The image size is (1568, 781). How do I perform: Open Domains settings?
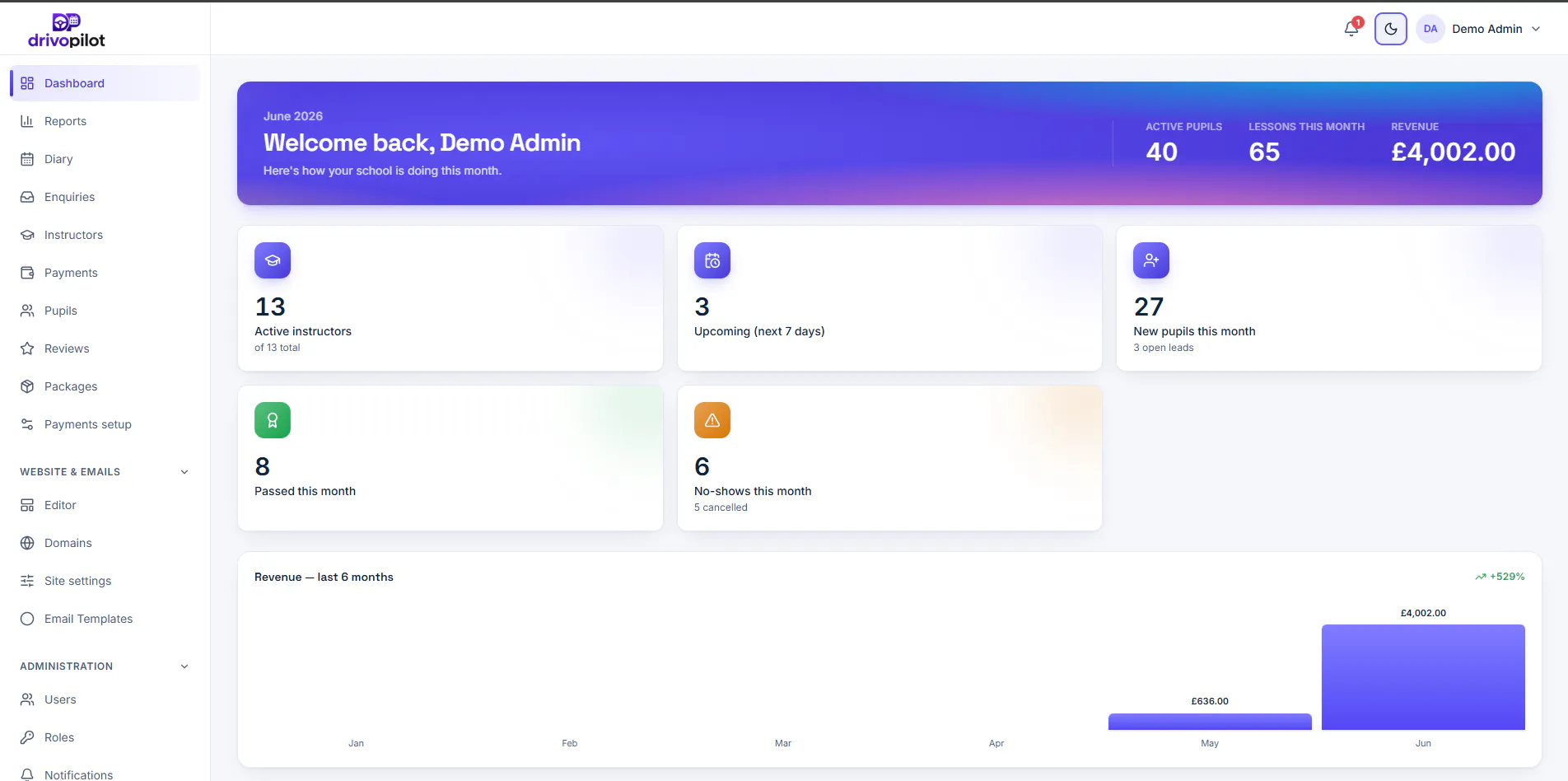(x=105, y=543)
